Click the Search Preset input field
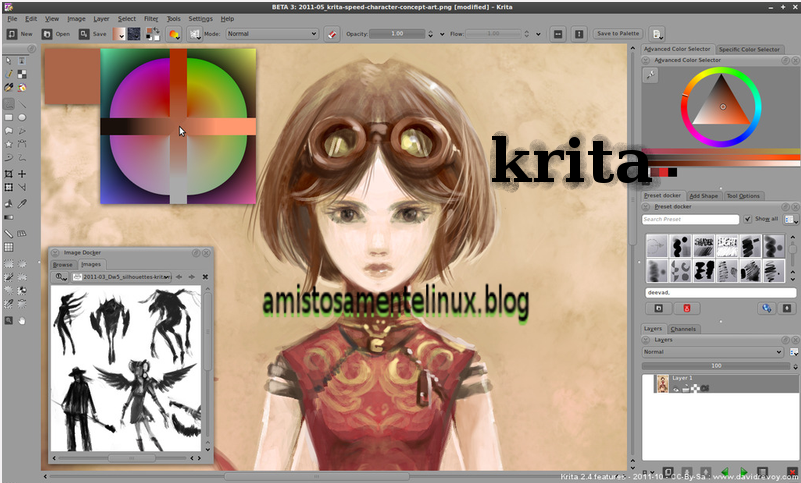801x483 pixels. pos(690,219)
